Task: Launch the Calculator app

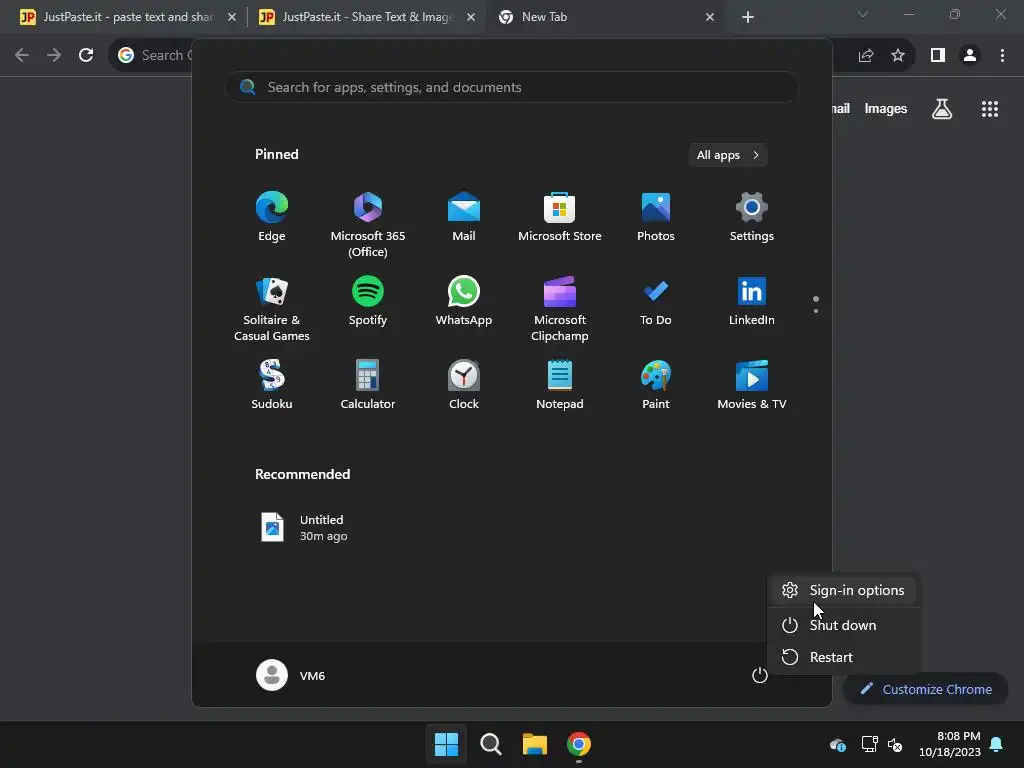Action: tap(368, 385)
